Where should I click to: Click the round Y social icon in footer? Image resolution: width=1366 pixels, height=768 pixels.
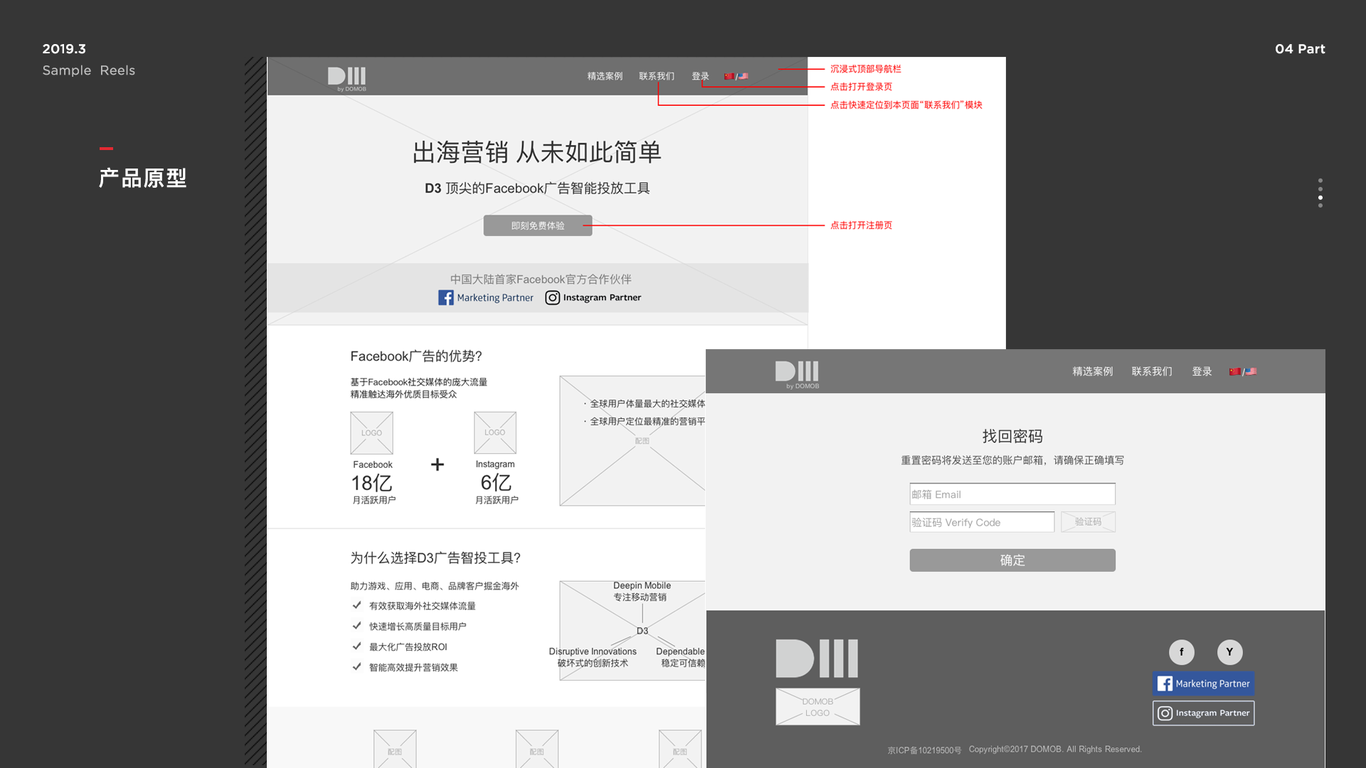point(1229,652)
